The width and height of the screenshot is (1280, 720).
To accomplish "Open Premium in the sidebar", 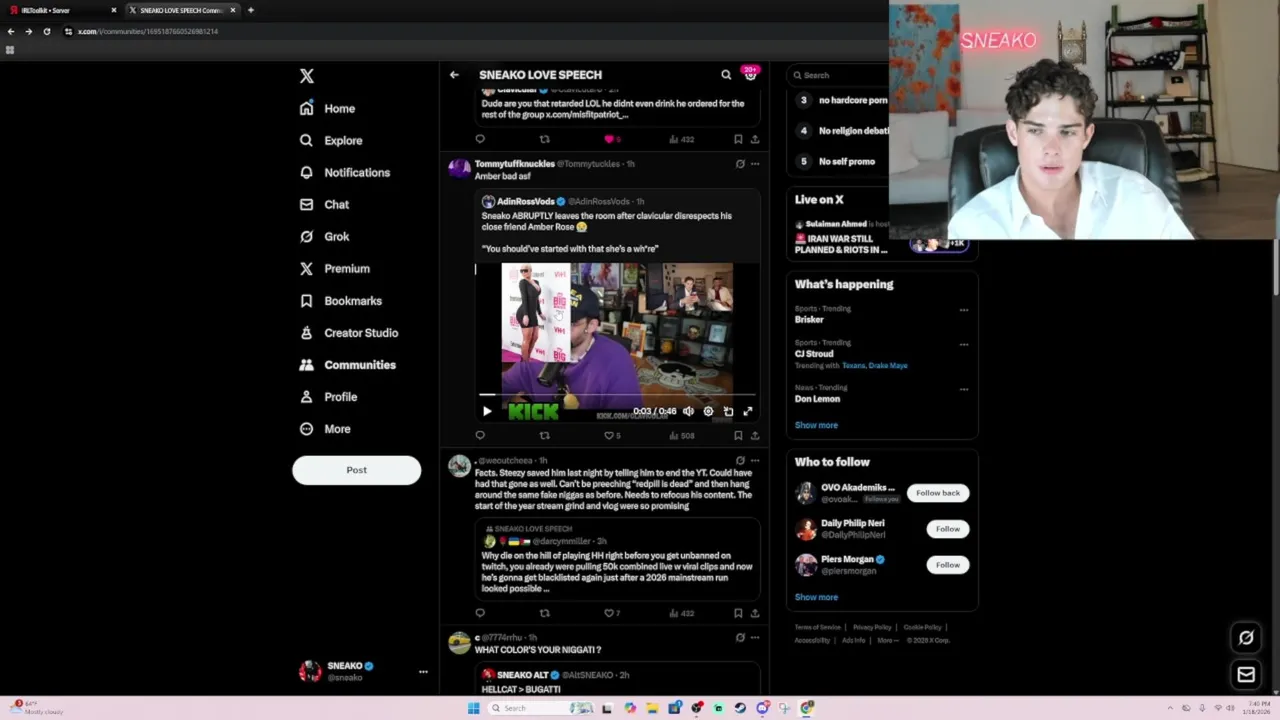I will coord(335,269).
